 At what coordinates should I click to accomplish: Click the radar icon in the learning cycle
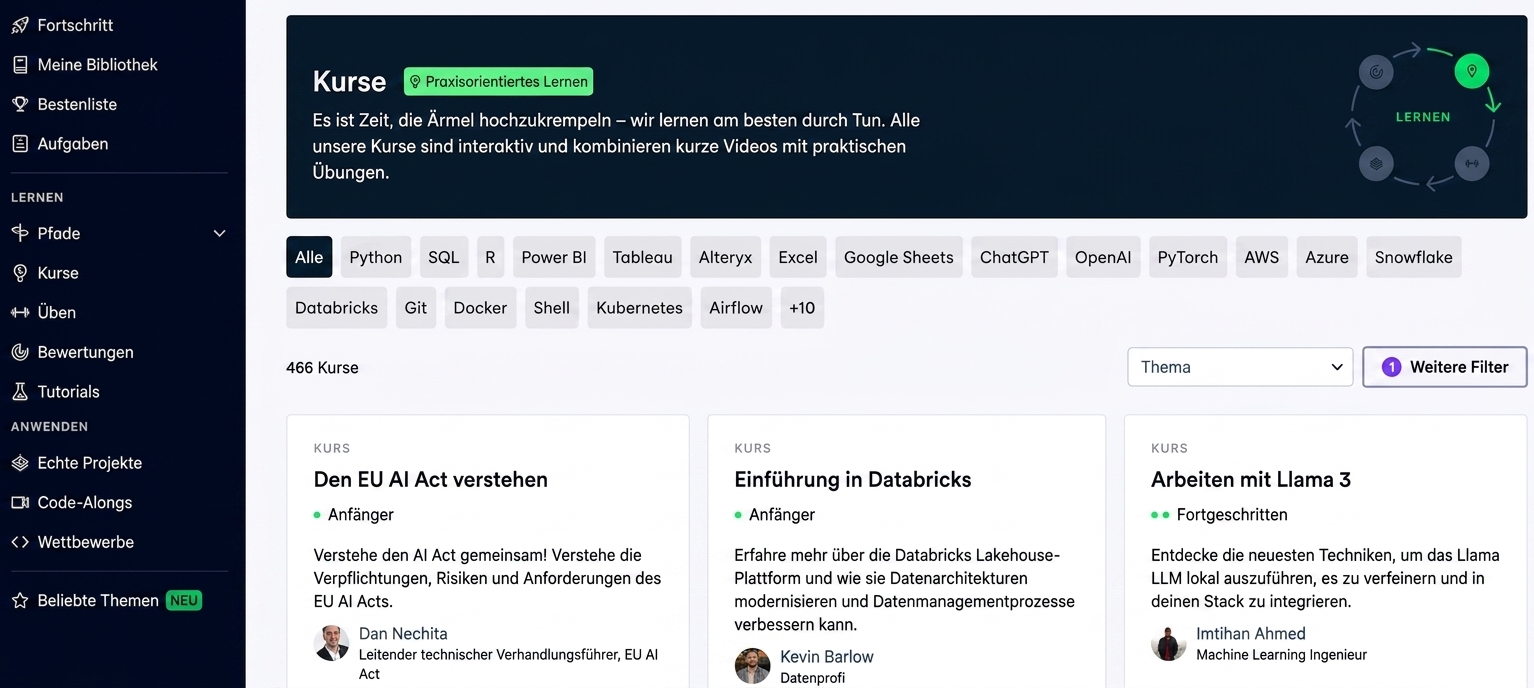[1376, 71]
